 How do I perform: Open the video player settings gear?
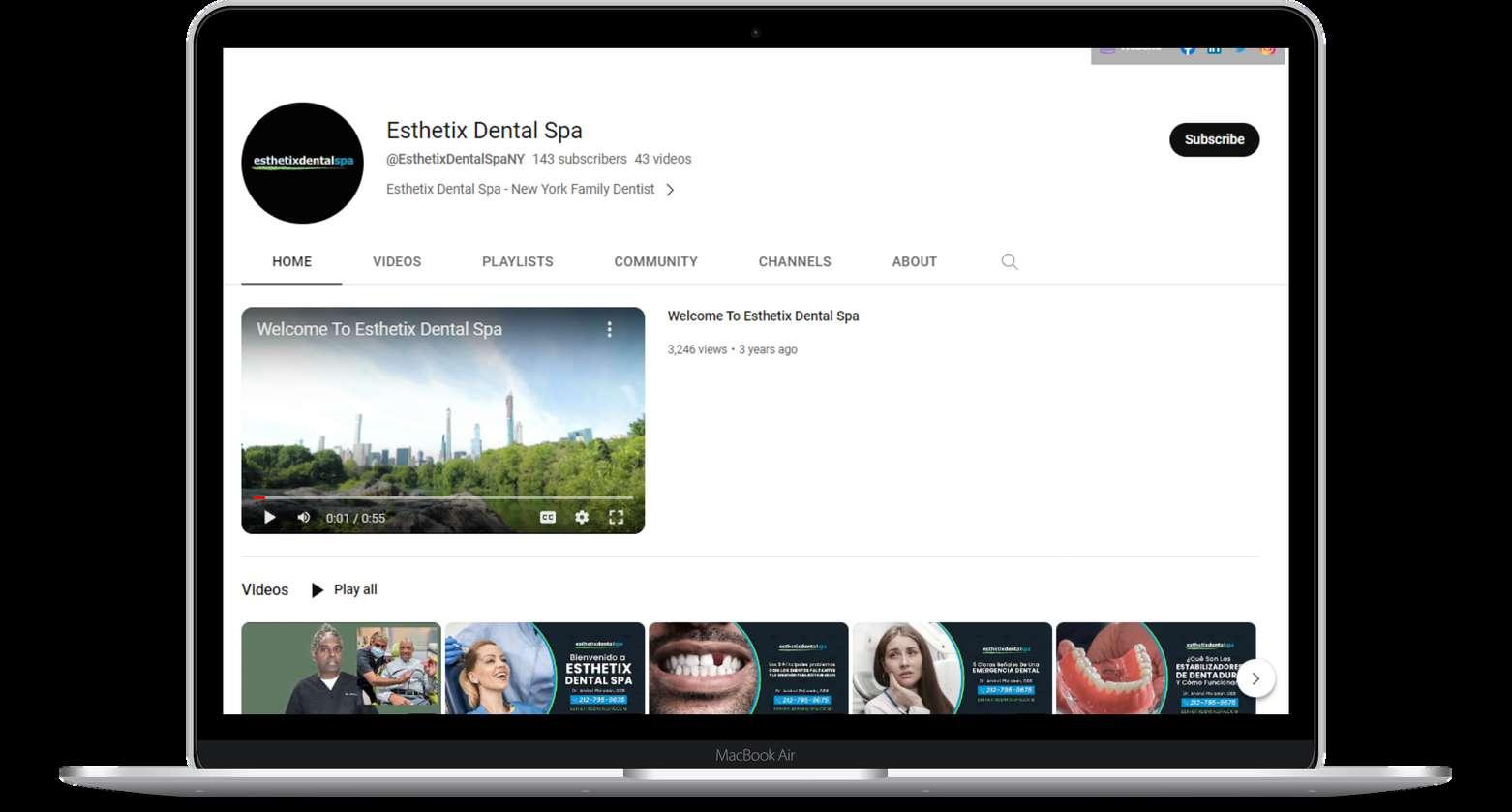click(582, 517)
